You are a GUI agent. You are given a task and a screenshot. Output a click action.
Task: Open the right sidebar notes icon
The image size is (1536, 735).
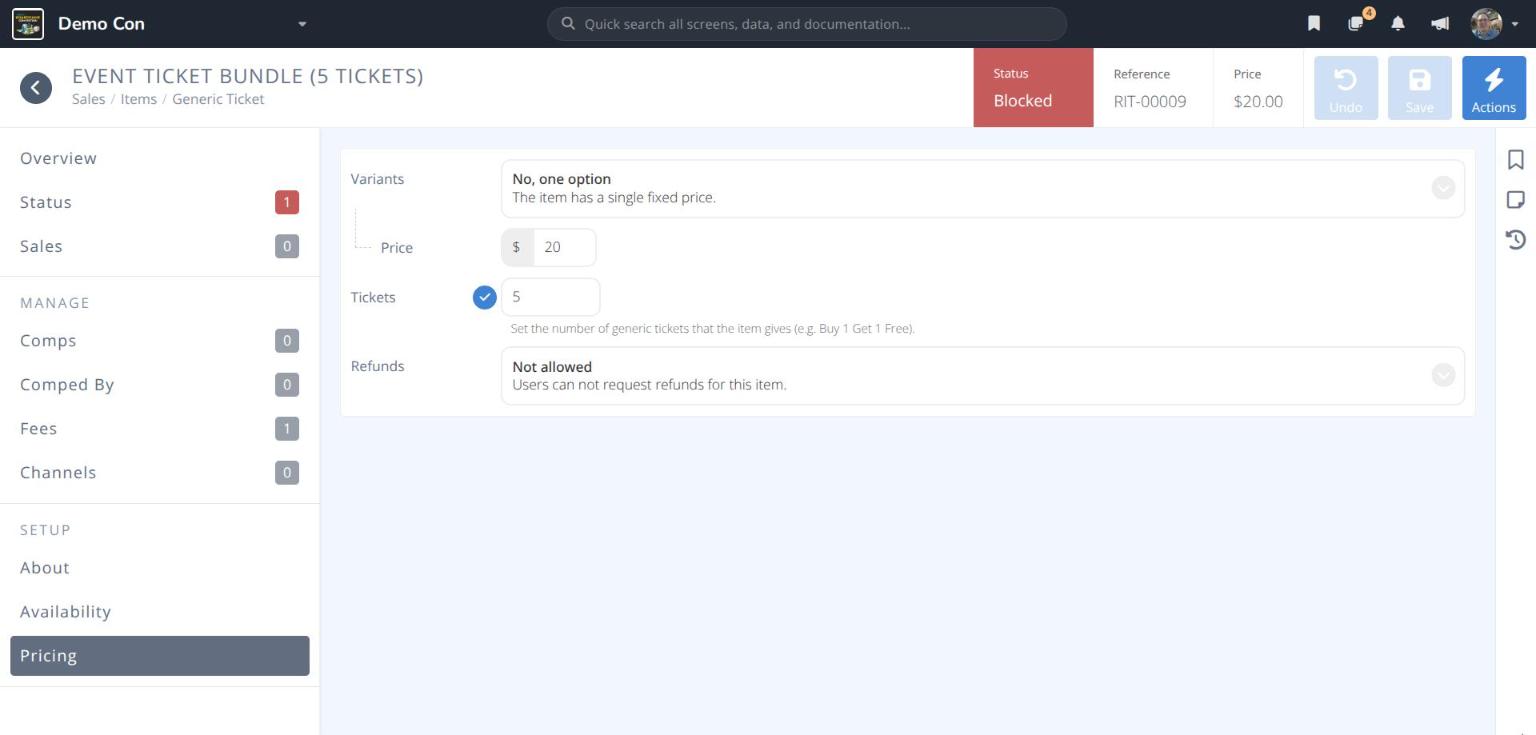coord(1516,200)
